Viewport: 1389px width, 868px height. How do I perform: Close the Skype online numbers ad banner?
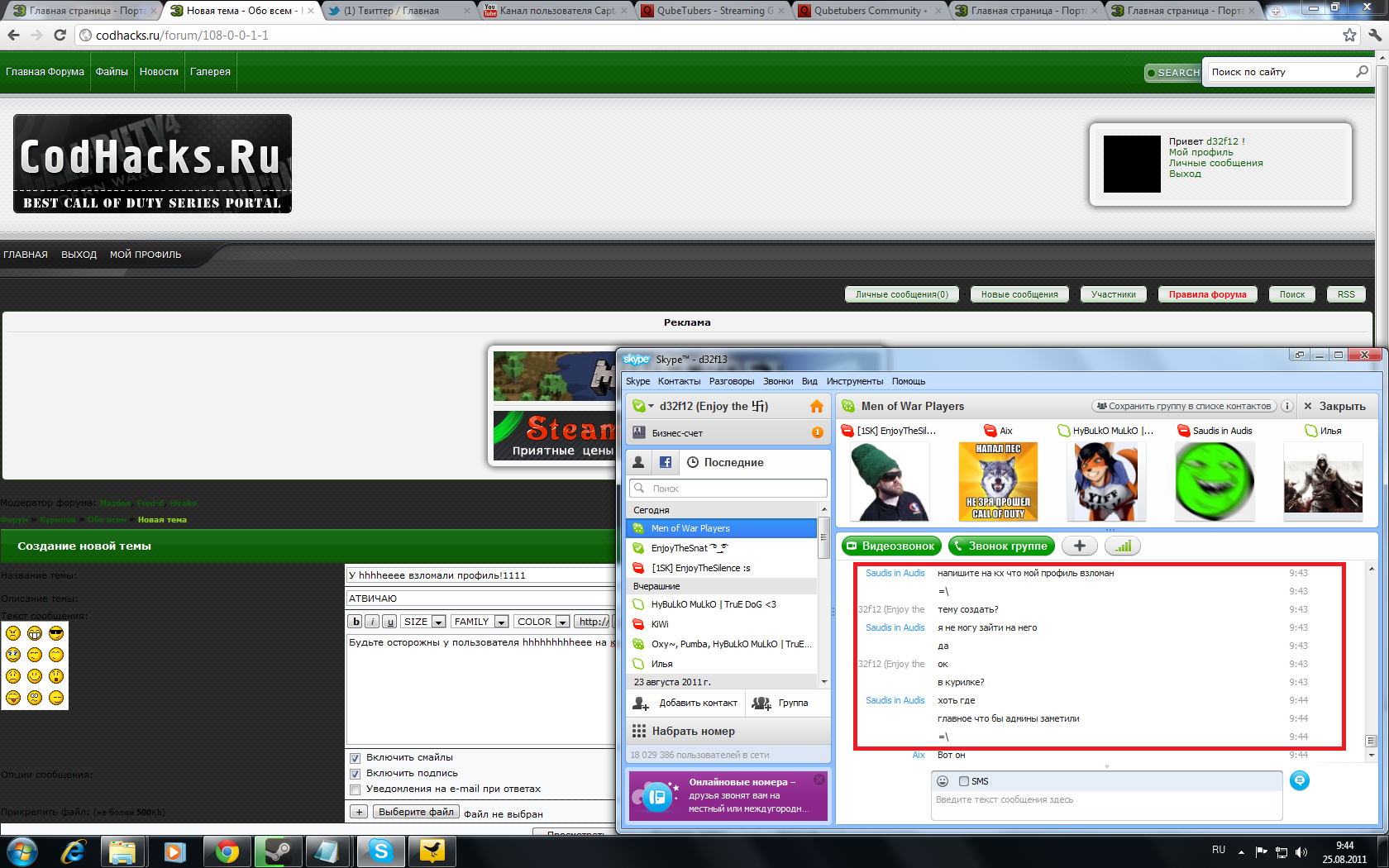[819, 779]
